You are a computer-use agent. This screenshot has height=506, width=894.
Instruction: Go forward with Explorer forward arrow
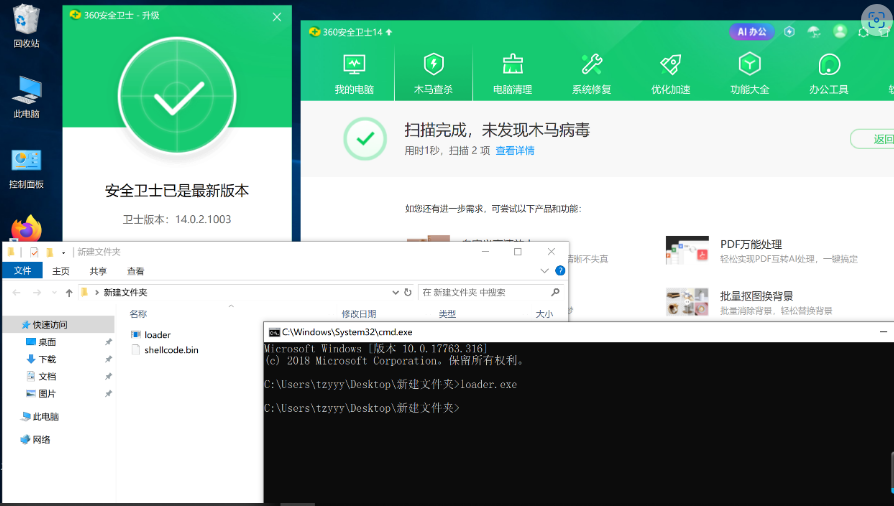pyautogui.click(x=37, y=293)
